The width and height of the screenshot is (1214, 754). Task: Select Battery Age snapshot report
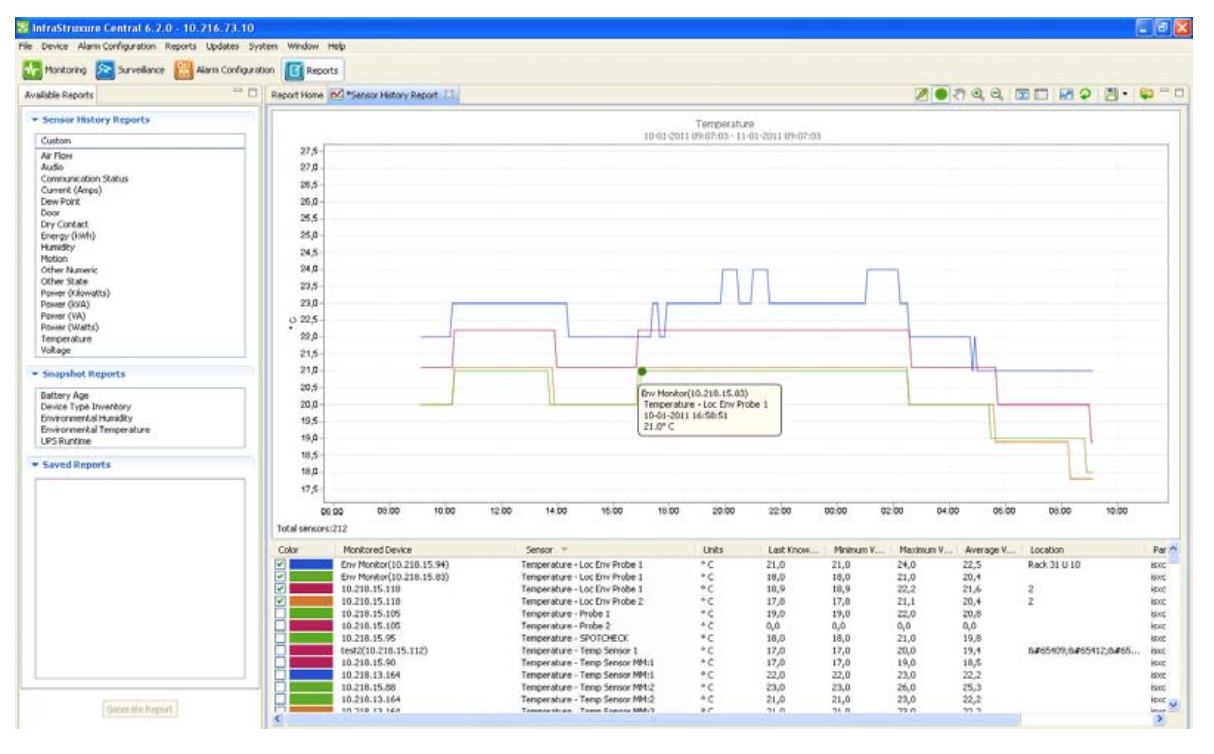pyautogui.click(x=62, y=396)
